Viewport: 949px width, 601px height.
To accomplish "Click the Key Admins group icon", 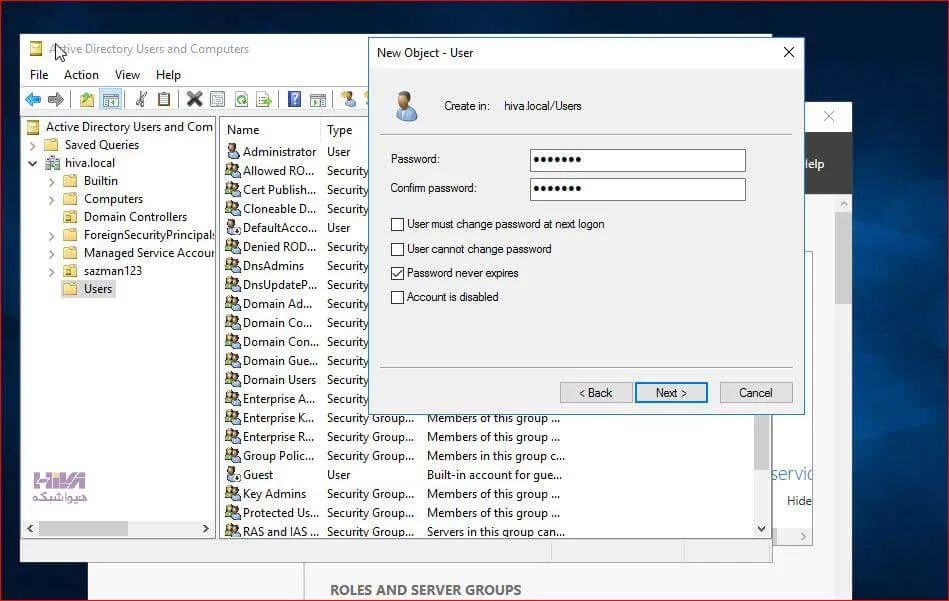I will coord(233,493).
